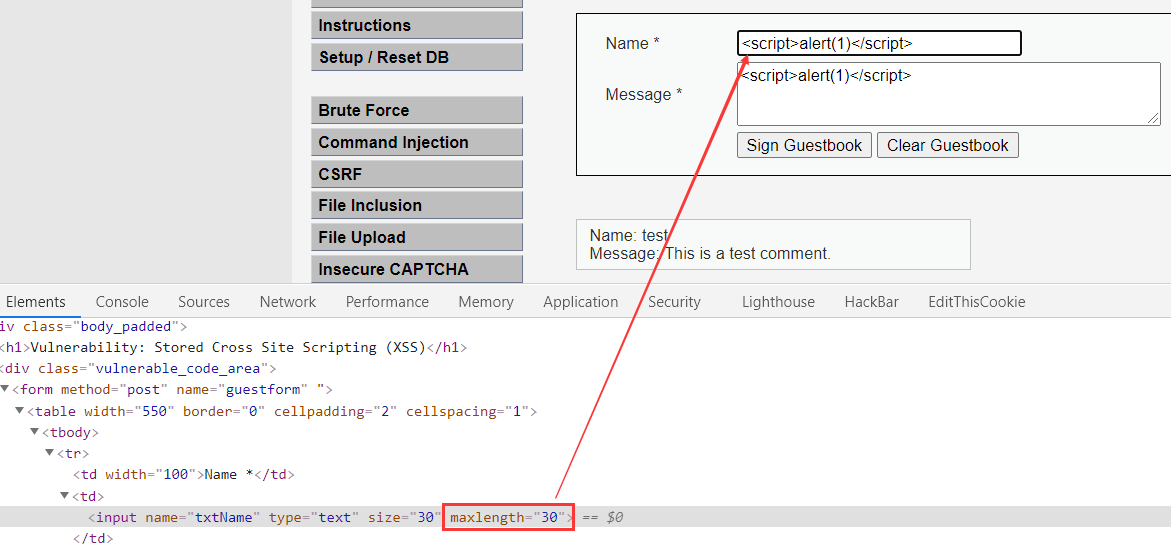This screenshot has height=544, width=1171.
Task: Select the Brute Force vulnerability
Action: [x=417, y=111]
